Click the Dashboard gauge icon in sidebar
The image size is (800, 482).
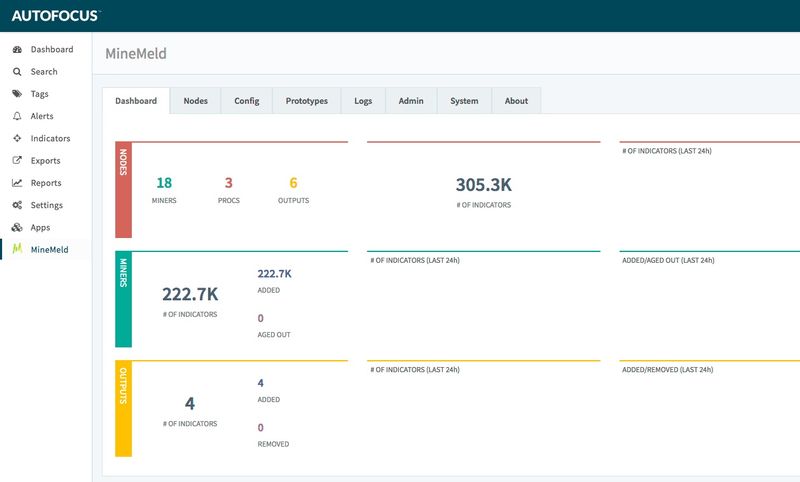[x=17, y=49]
